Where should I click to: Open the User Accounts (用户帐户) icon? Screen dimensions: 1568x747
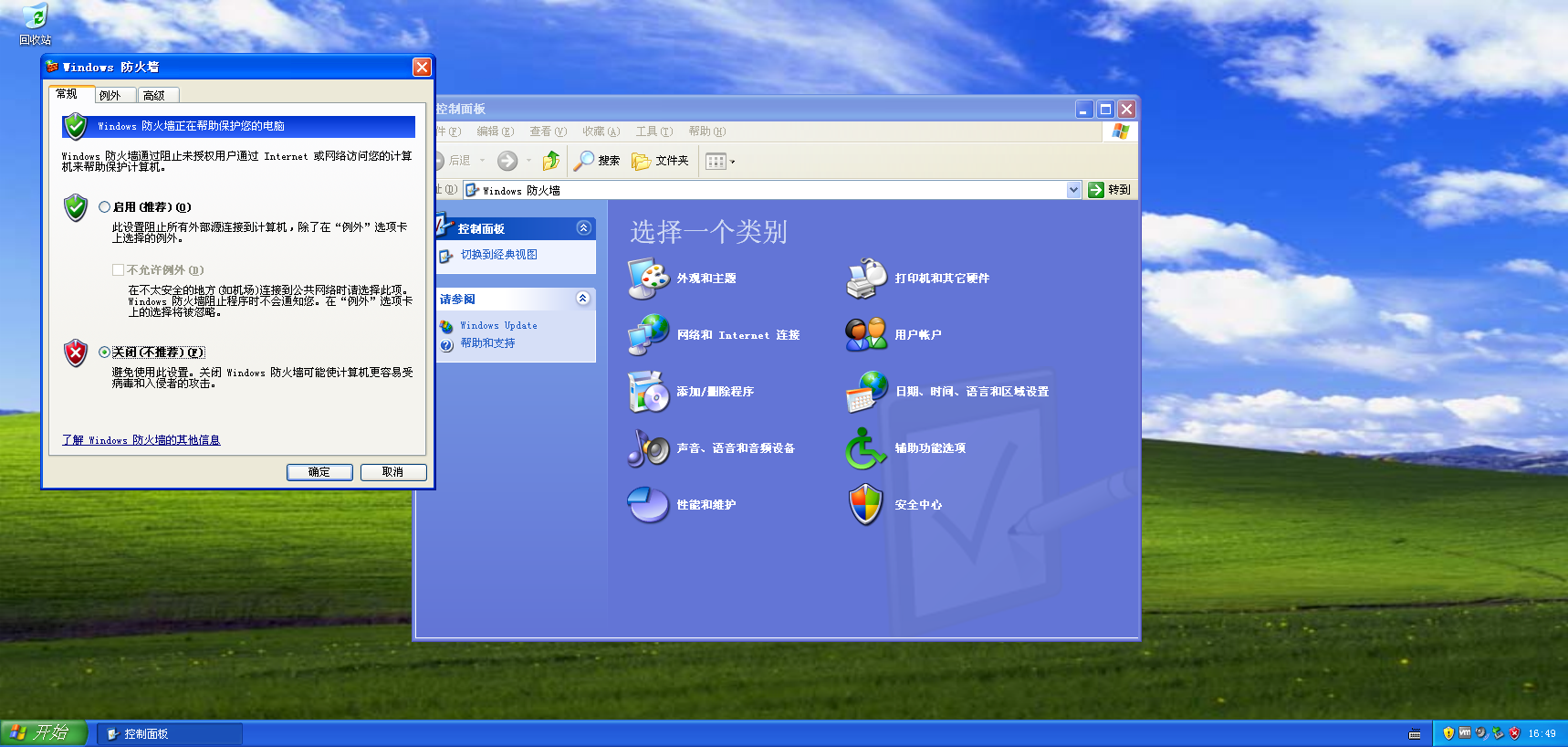(866, 335)
